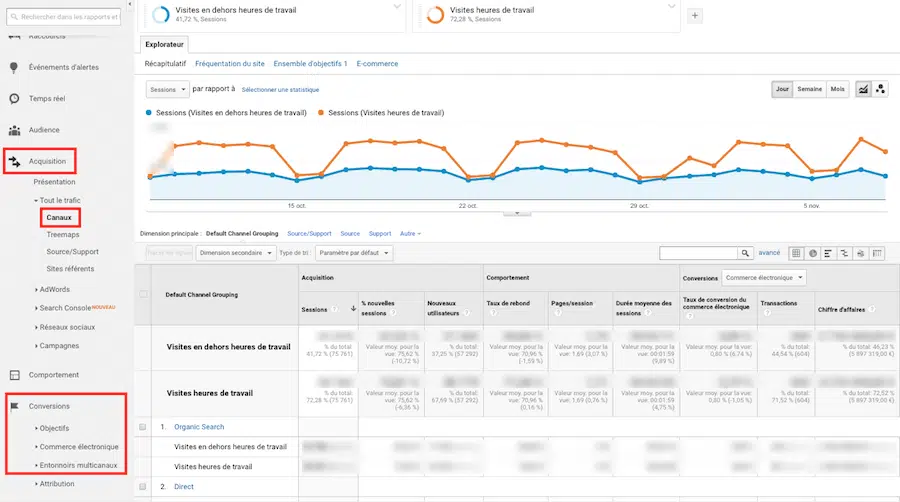Open the Temps réel clock icon
The width and height of the screenshot is (900, 502).
14,99
